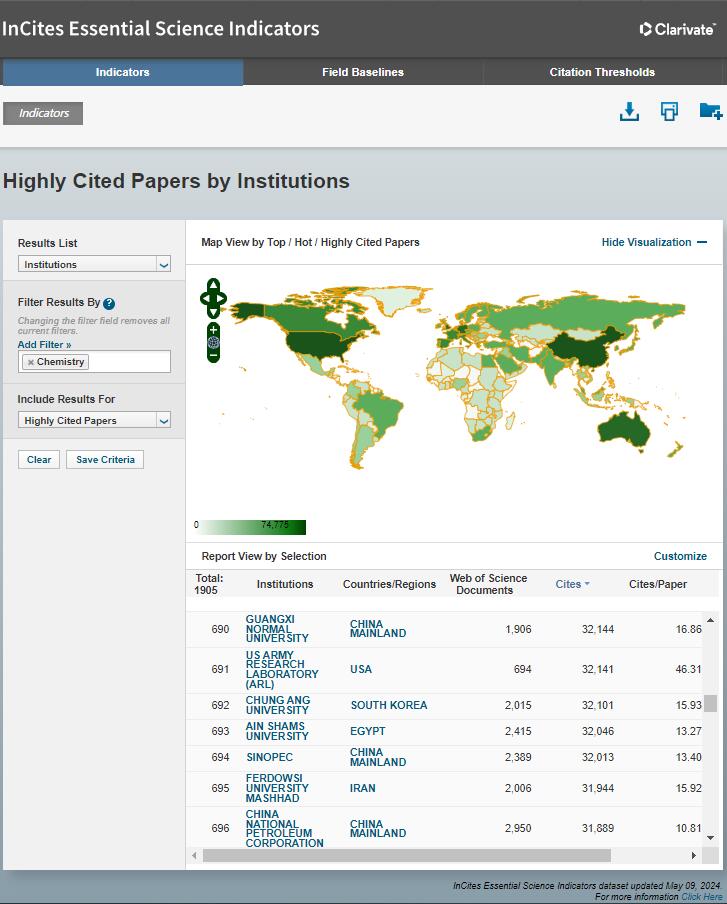Click the green map color scale legend
727x904 pixels.
253,527
